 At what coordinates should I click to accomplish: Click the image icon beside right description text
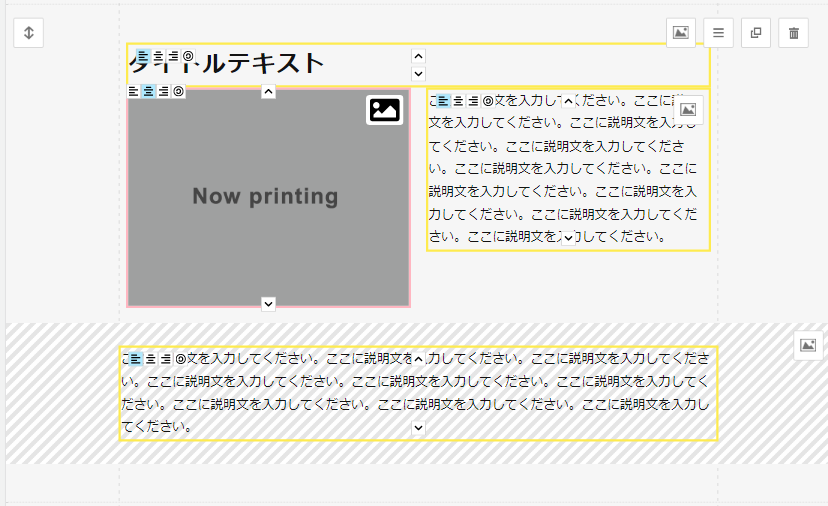688,110
